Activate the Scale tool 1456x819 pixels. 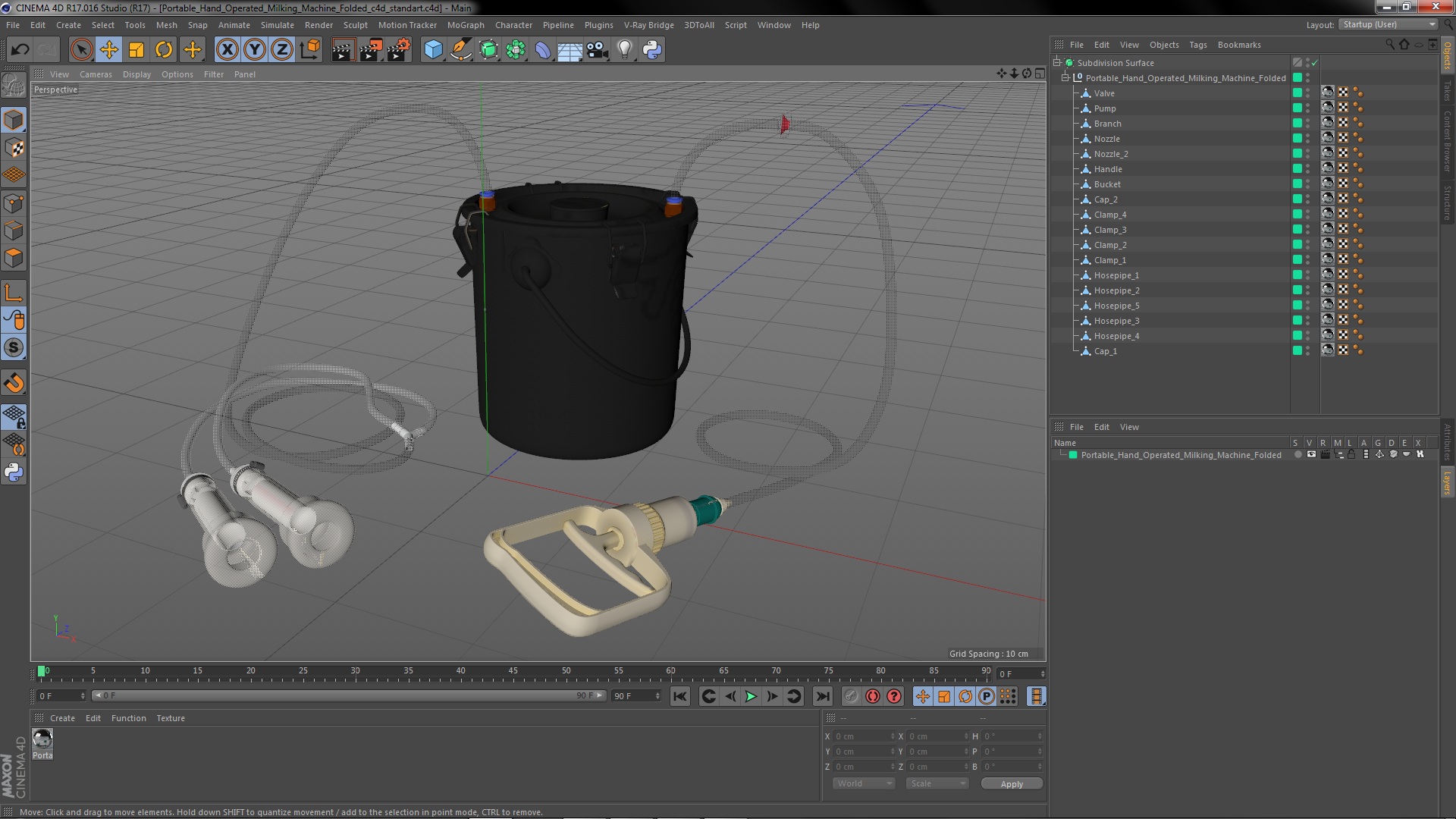pos(136,50)
